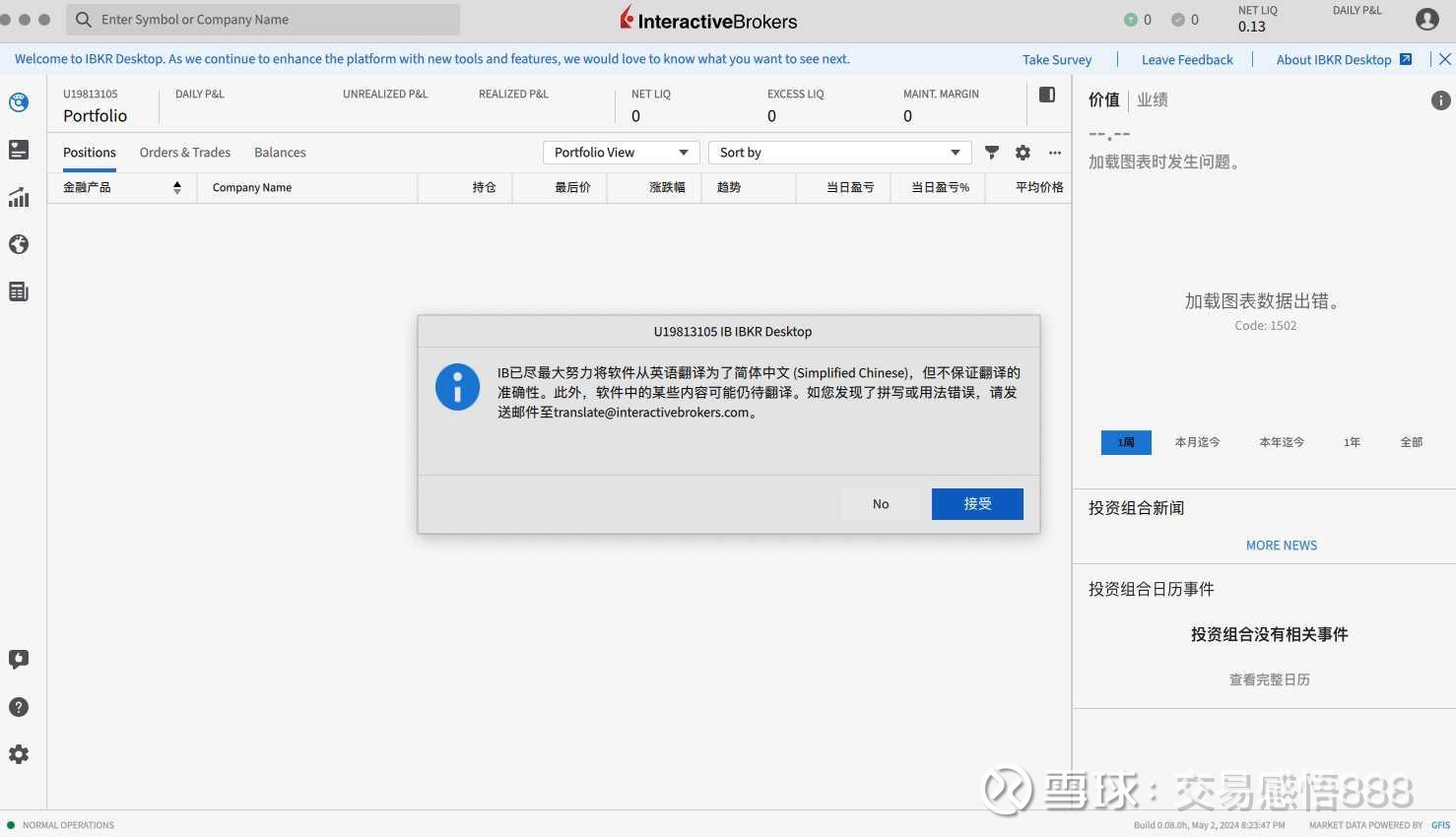Toggle the panel split icon beside MAINT. MARGIN
The width and height of the screenshot is (1456, 837).
[1046, 95]
